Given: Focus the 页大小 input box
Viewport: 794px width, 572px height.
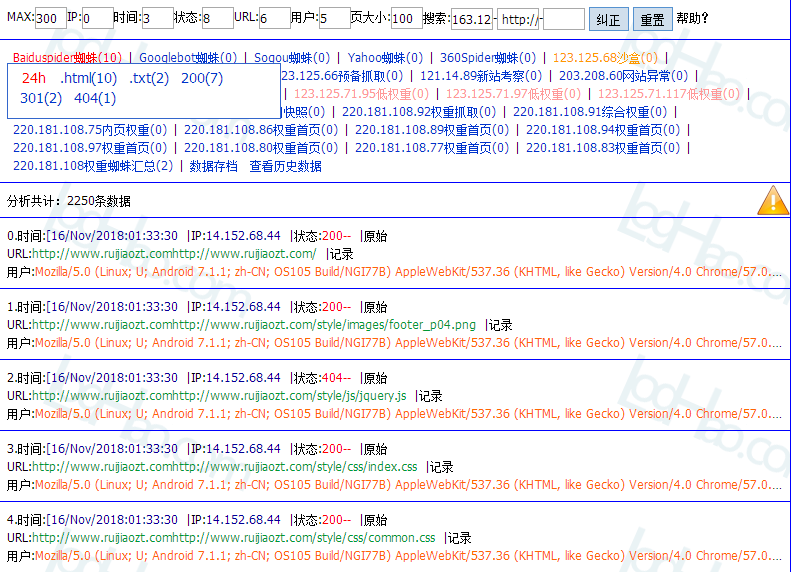Looking at the screenshot, I should click(405, 19).
